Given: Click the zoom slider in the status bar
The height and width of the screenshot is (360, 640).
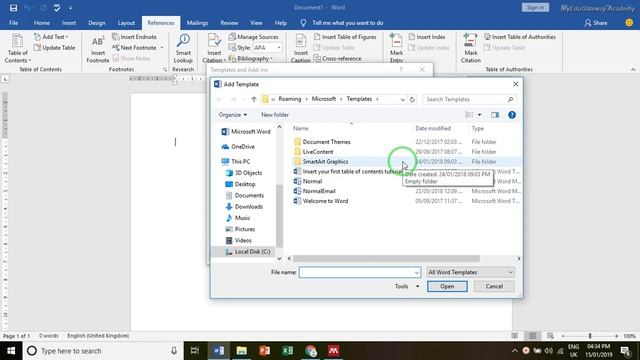Looking at the screenshot, I should pyautogui.click(x=590, y=336).
